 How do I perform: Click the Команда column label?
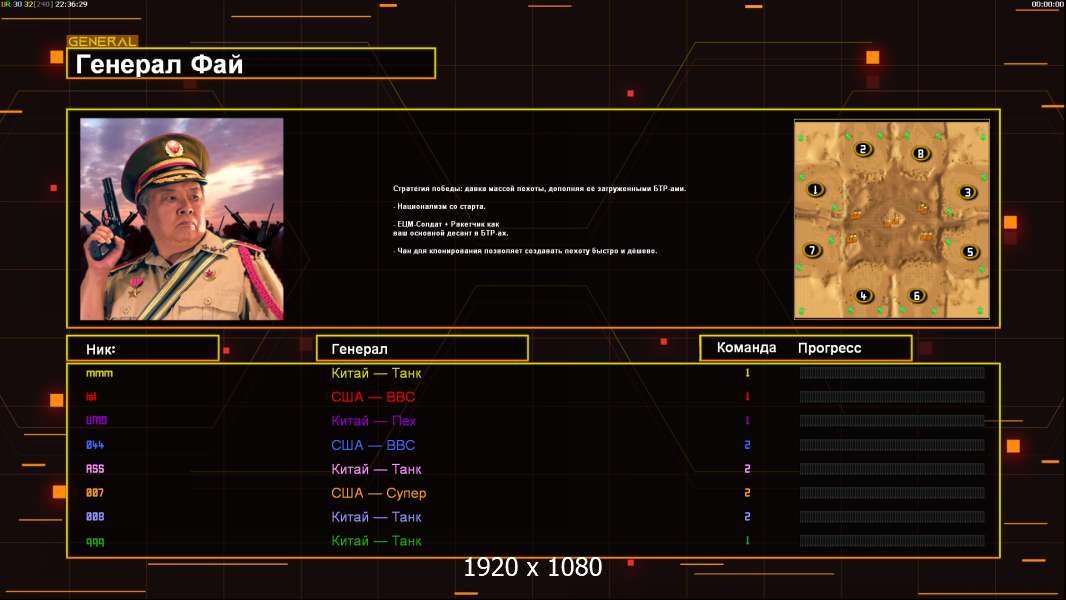[746, 348]
